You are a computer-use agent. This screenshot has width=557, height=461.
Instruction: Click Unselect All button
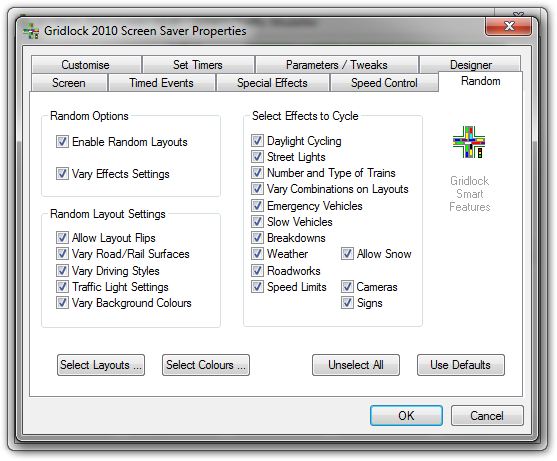tap(356, 365)
